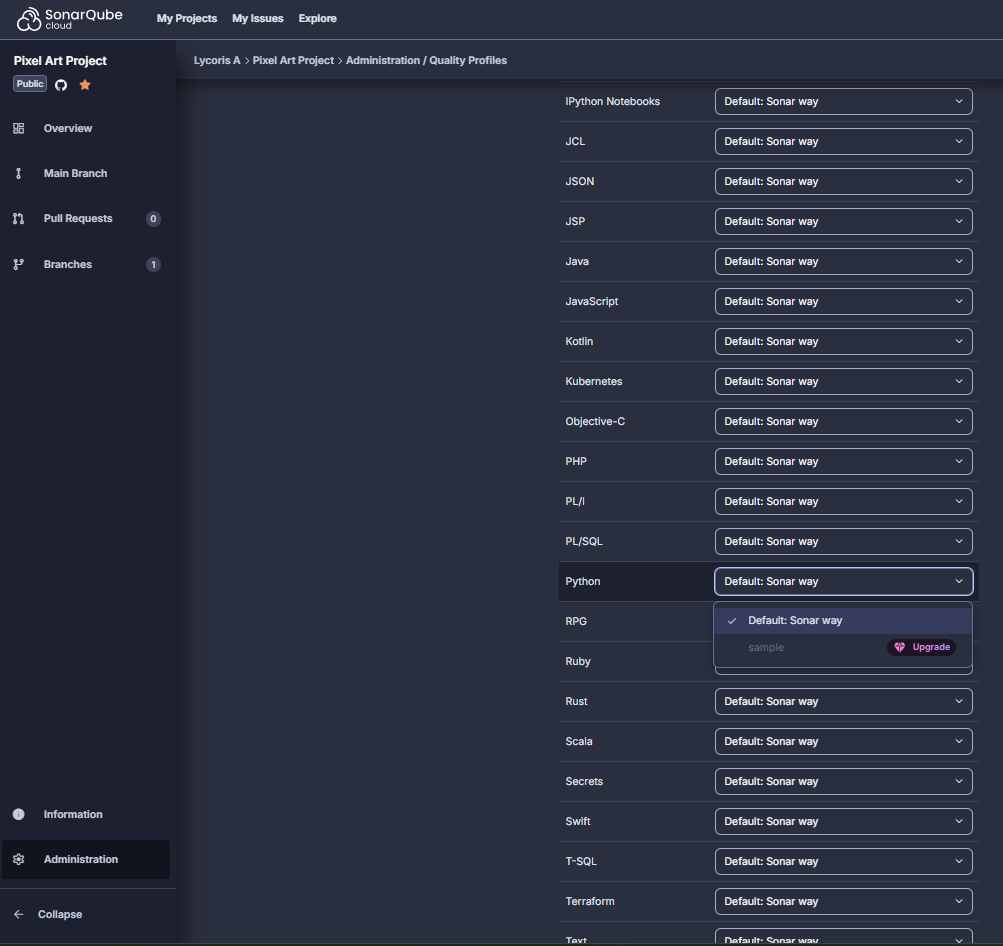
Task: Click the Administration gear icon
Action: [19, 859]
